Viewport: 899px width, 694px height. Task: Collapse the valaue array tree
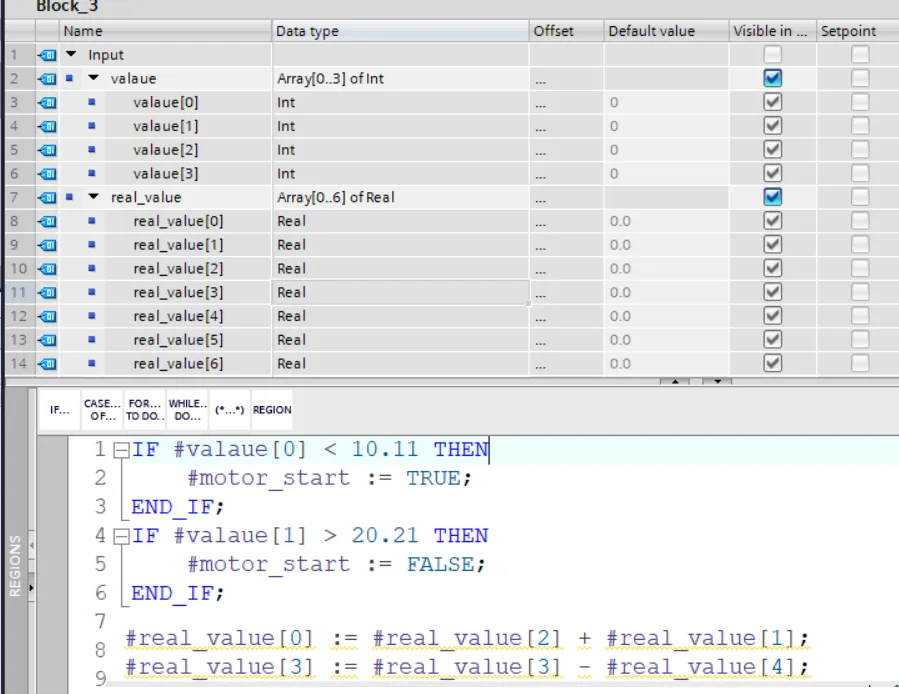coord(93,77)
